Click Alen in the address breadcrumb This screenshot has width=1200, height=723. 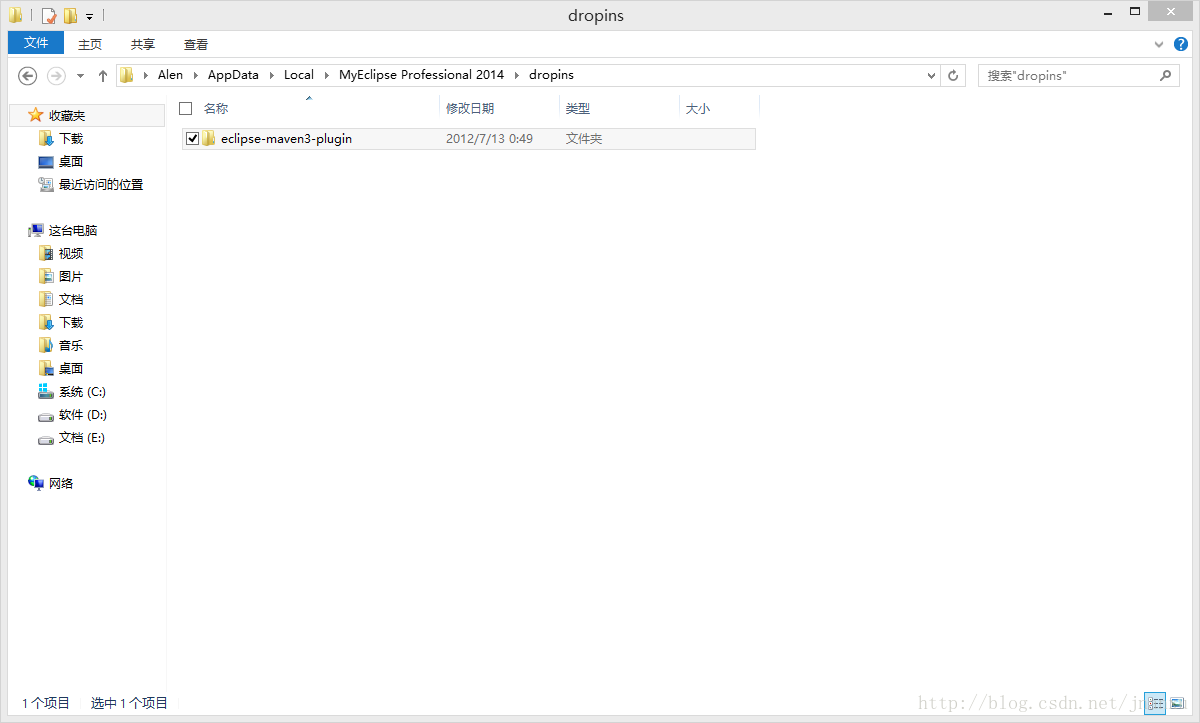click(x=170, y=75)
